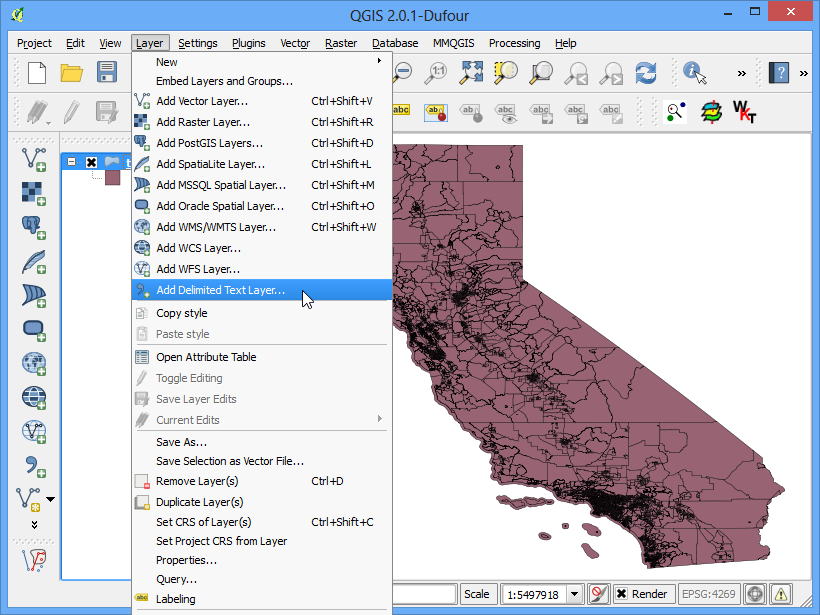Screen dimensions: 820x615
Task: Open the Vector menu
Action: pos(295,43)
